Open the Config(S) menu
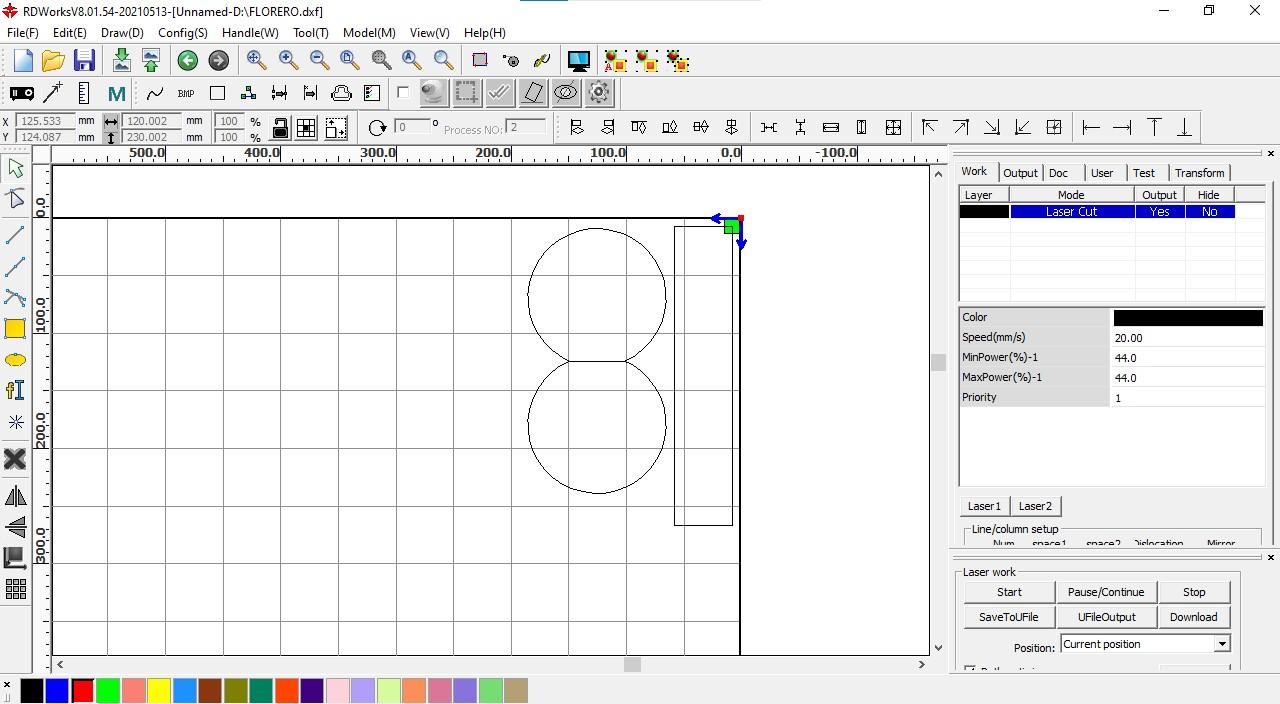The image size is (1280, 704). [183, 33]
